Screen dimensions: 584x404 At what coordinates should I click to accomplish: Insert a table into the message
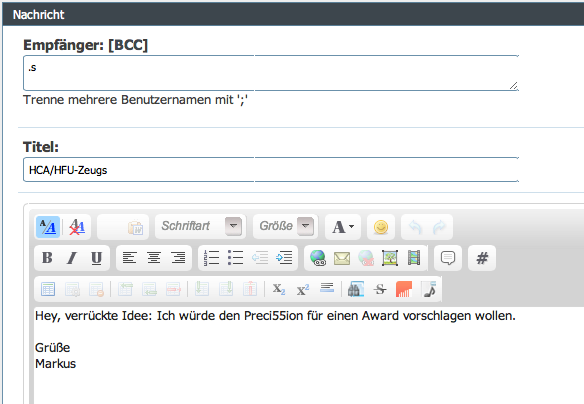pyautogui.click(x=48, y=289)
